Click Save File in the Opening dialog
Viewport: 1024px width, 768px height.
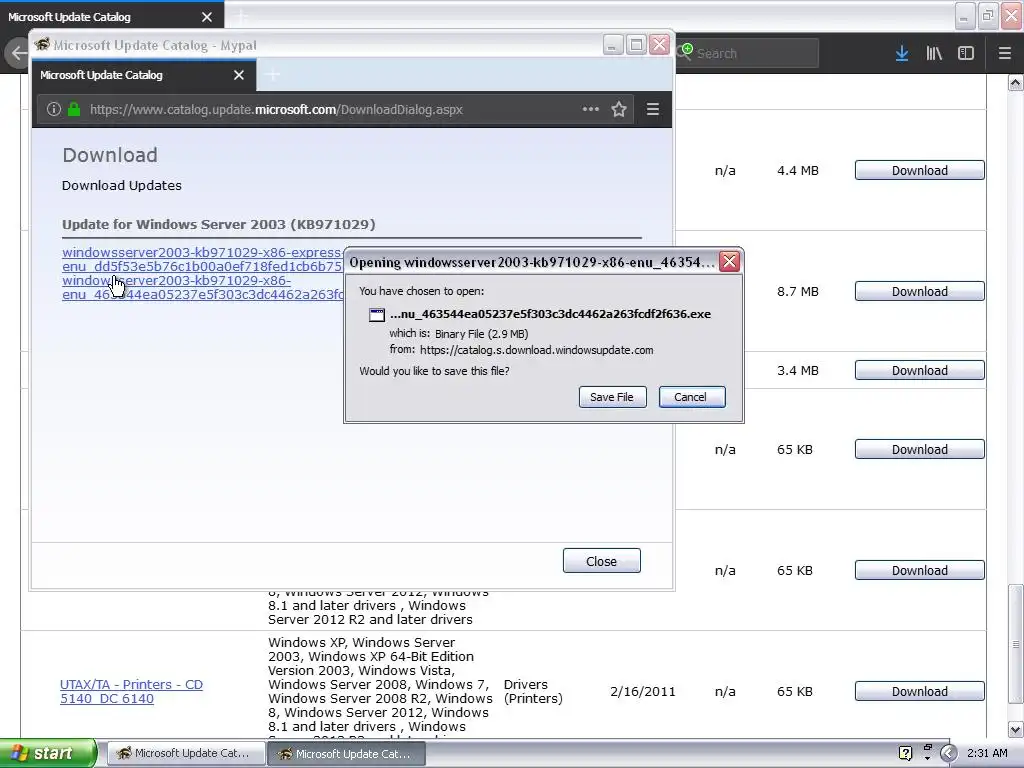tap(612, 397)
